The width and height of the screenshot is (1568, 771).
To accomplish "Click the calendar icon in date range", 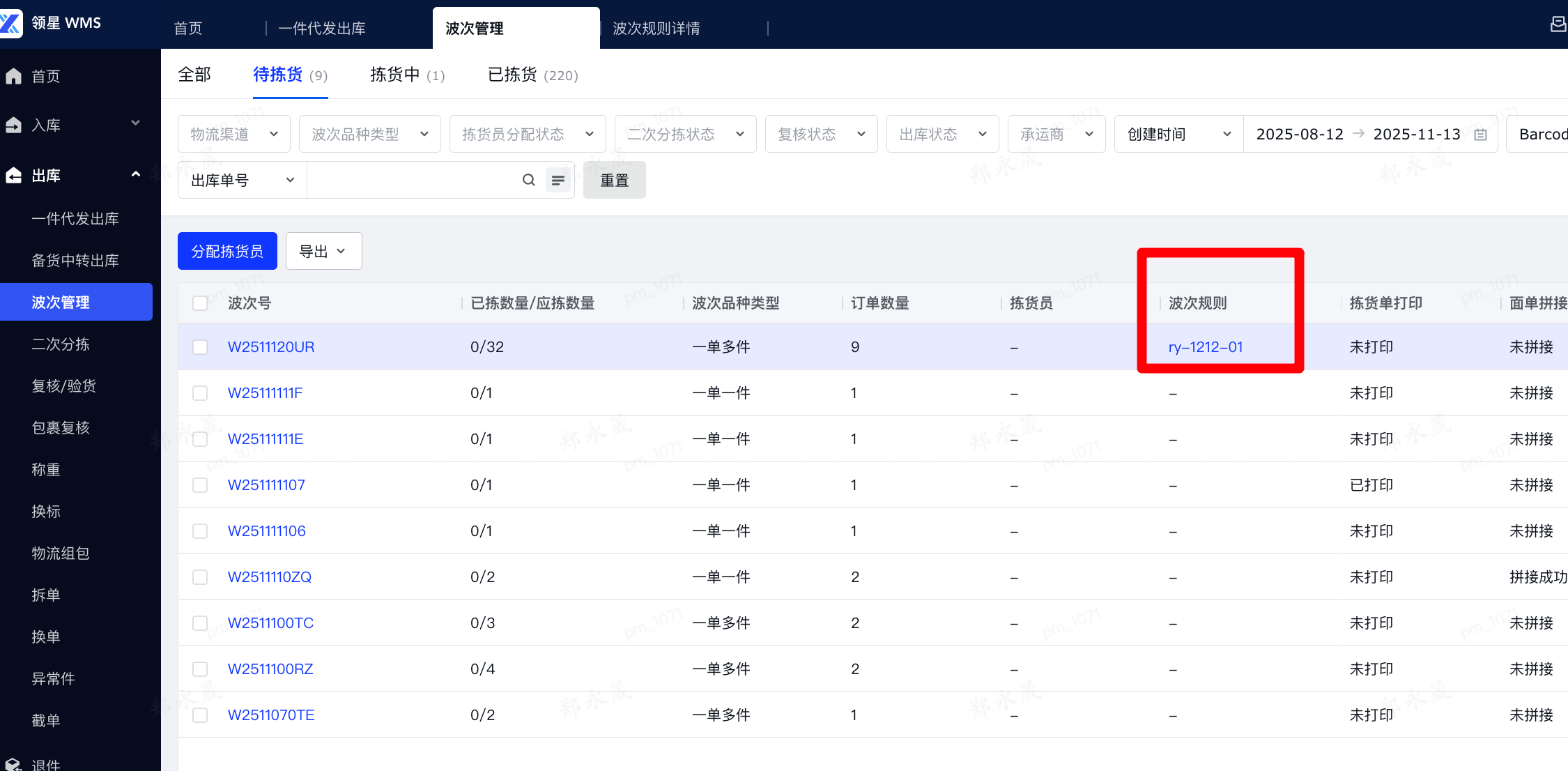I will coord(1481,135).
